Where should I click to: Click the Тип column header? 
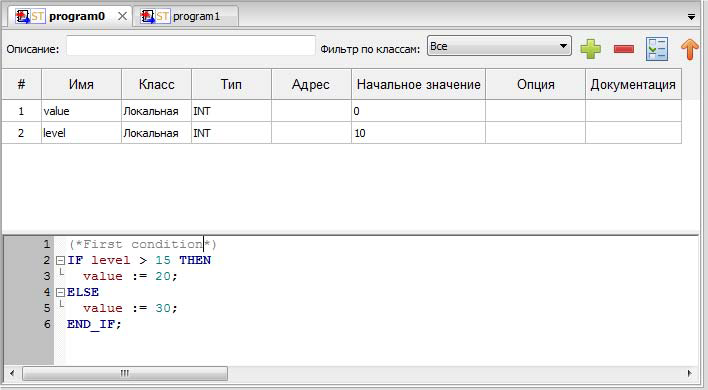tap(231, 84)
